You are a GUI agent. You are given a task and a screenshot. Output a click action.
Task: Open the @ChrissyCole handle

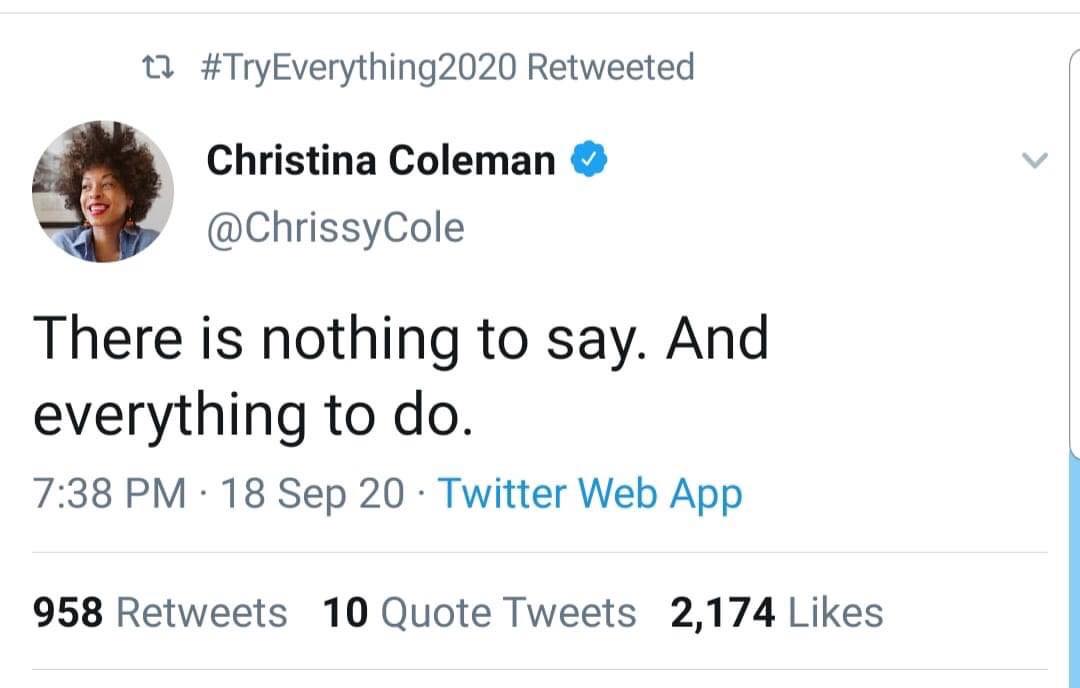335,228
